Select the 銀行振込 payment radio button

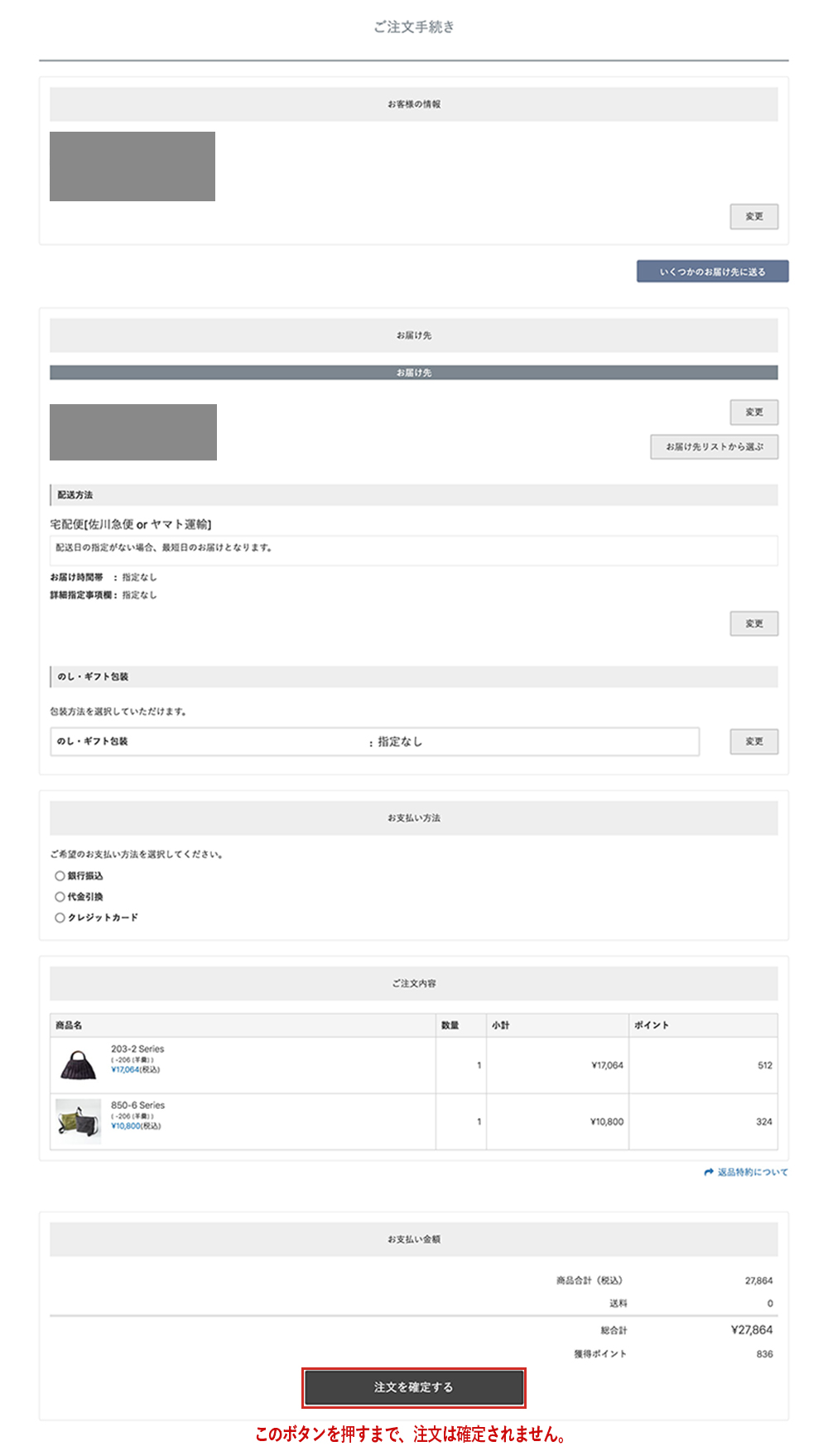(x=60, y=875)
